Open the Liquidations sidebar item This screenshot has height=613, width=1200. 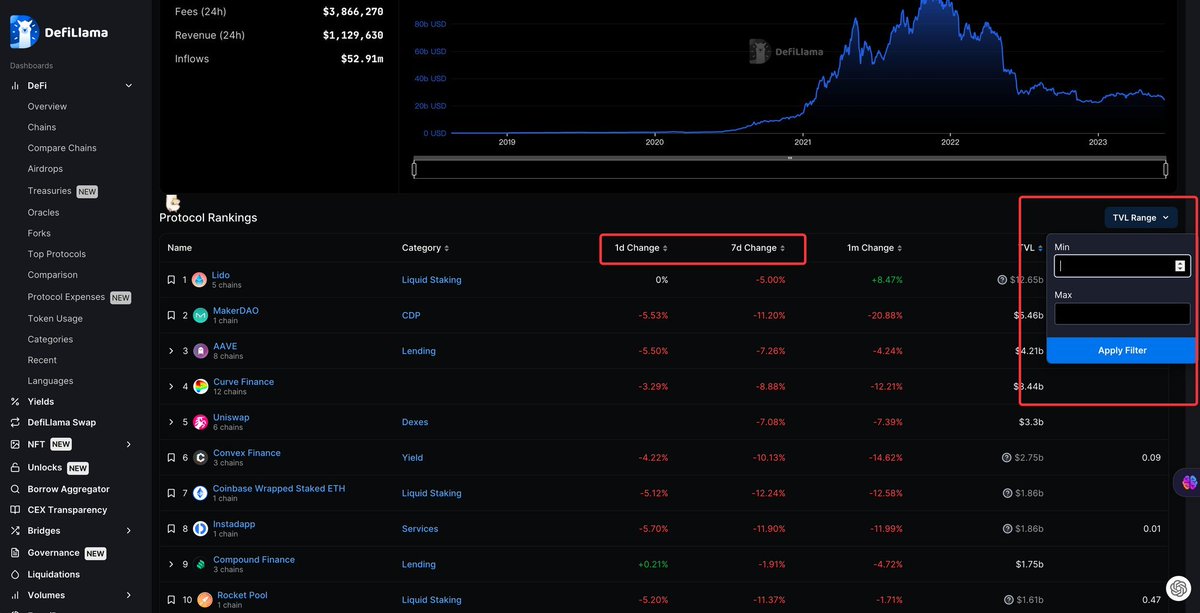(54, 575)
